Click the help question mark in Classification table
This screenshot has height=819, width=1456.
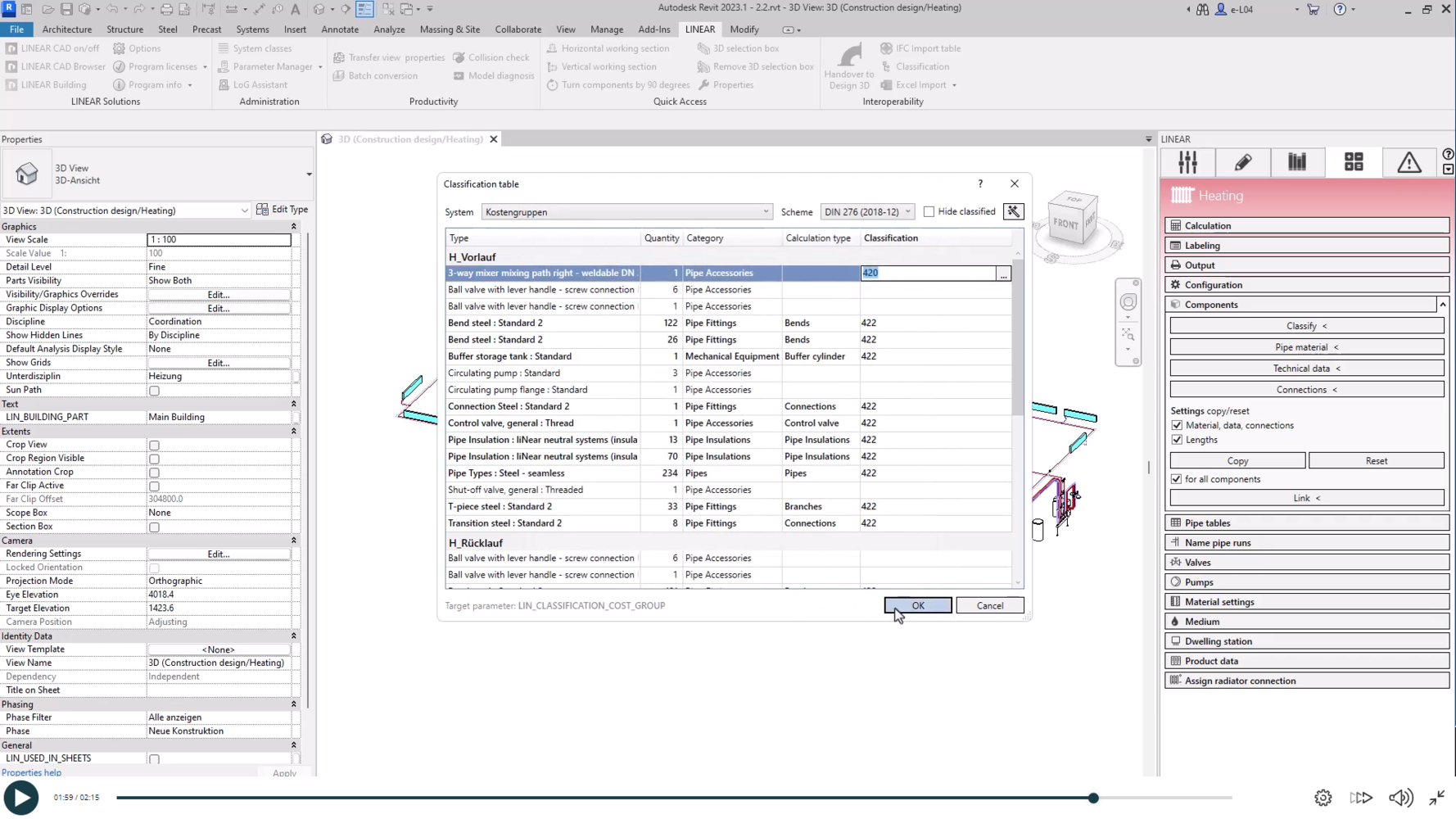pos(979,183)
